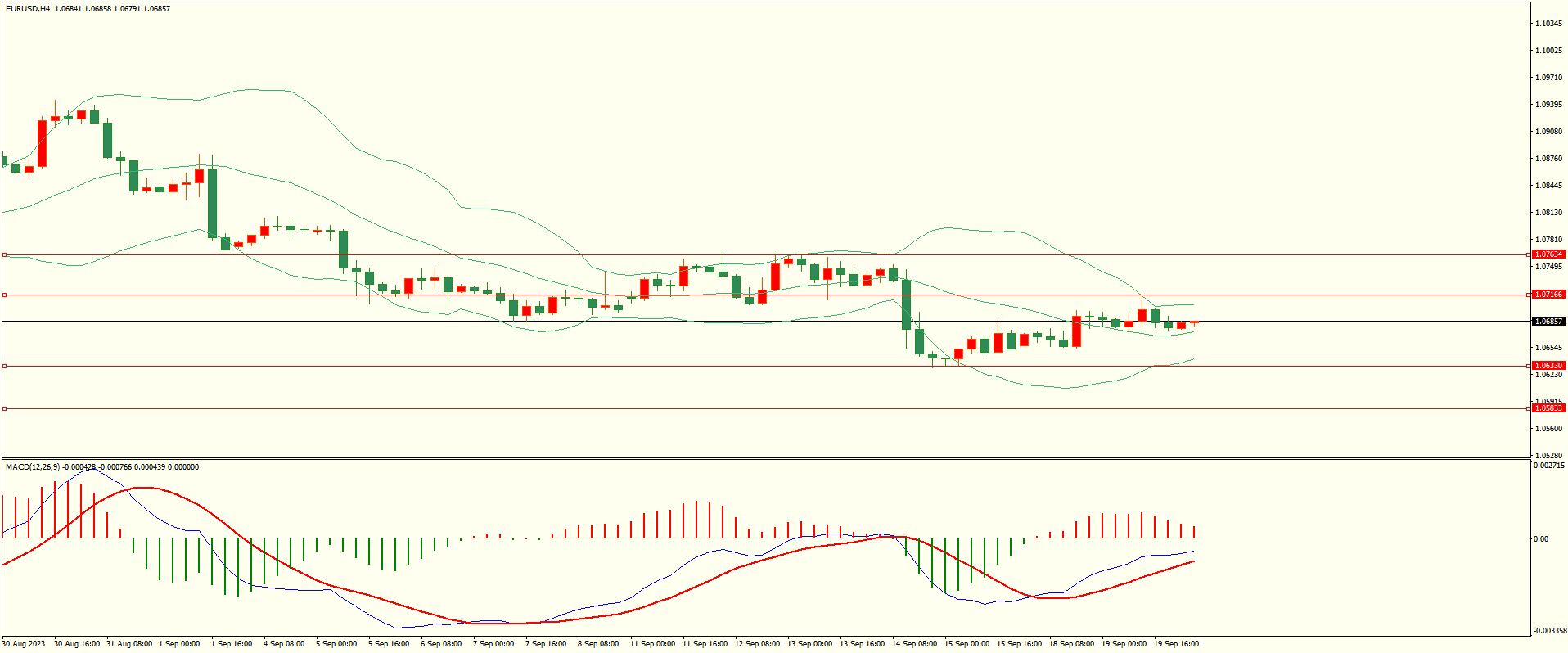Viewport: 1568px width, 653px height.
Task: Select the anchor handle of the 1.06330 line
Action: coord(4,366)
